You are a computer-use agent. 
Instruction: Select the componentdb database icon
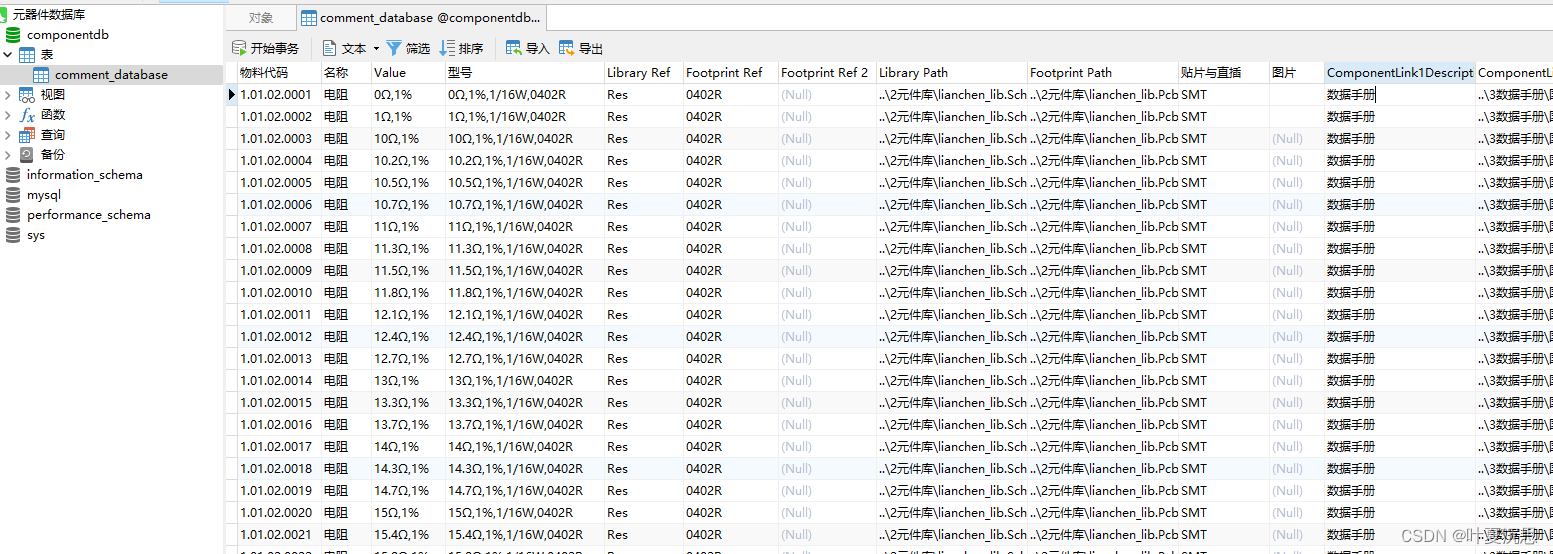[13, 35]
